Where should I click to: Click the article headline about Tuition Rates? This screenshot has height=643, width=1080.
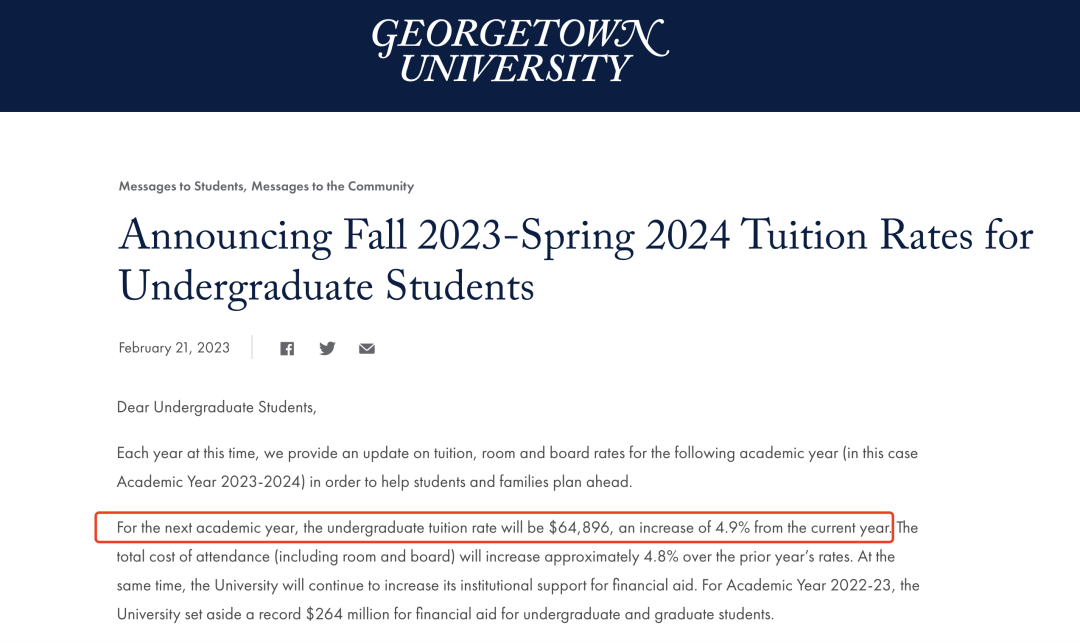pyautogui.click(x=576, y=260)
